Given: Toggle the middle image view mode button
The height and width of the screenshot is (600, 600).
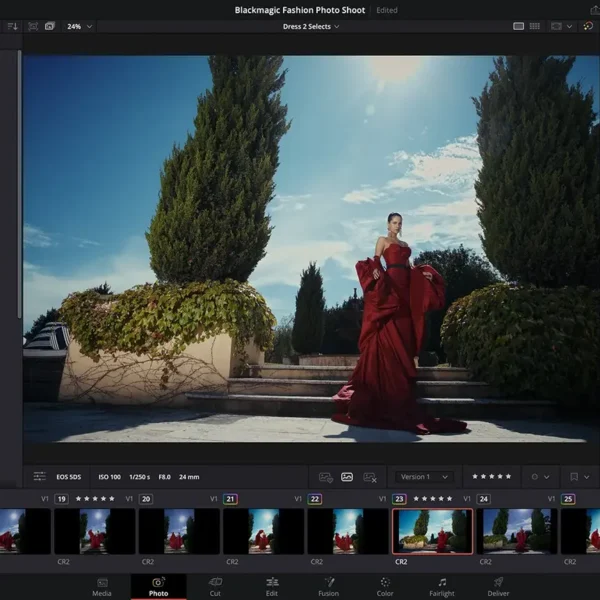Looking at the screenshot, I should 347,477.
